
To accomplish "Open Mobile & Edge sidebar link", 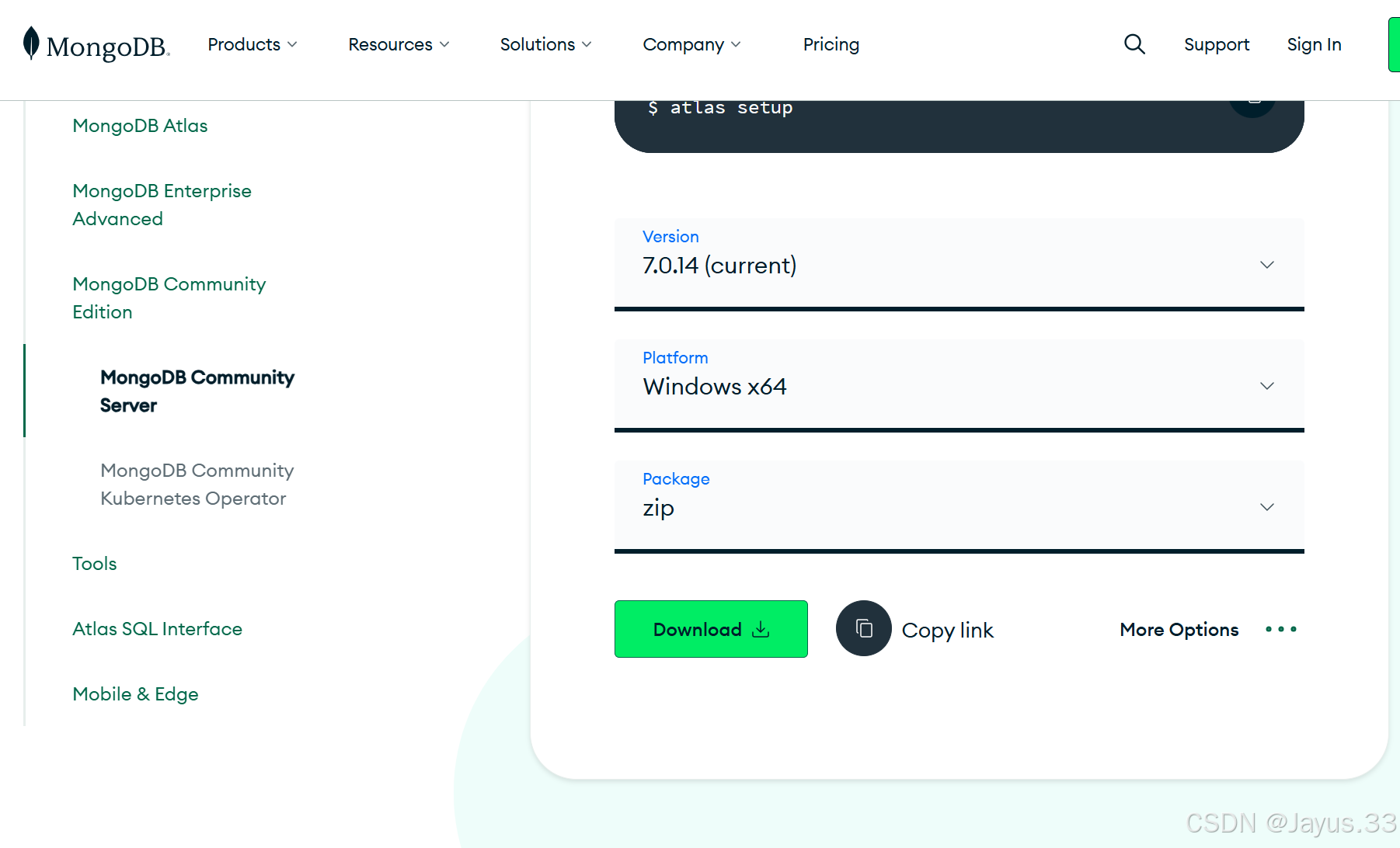I will pos(135,694).
